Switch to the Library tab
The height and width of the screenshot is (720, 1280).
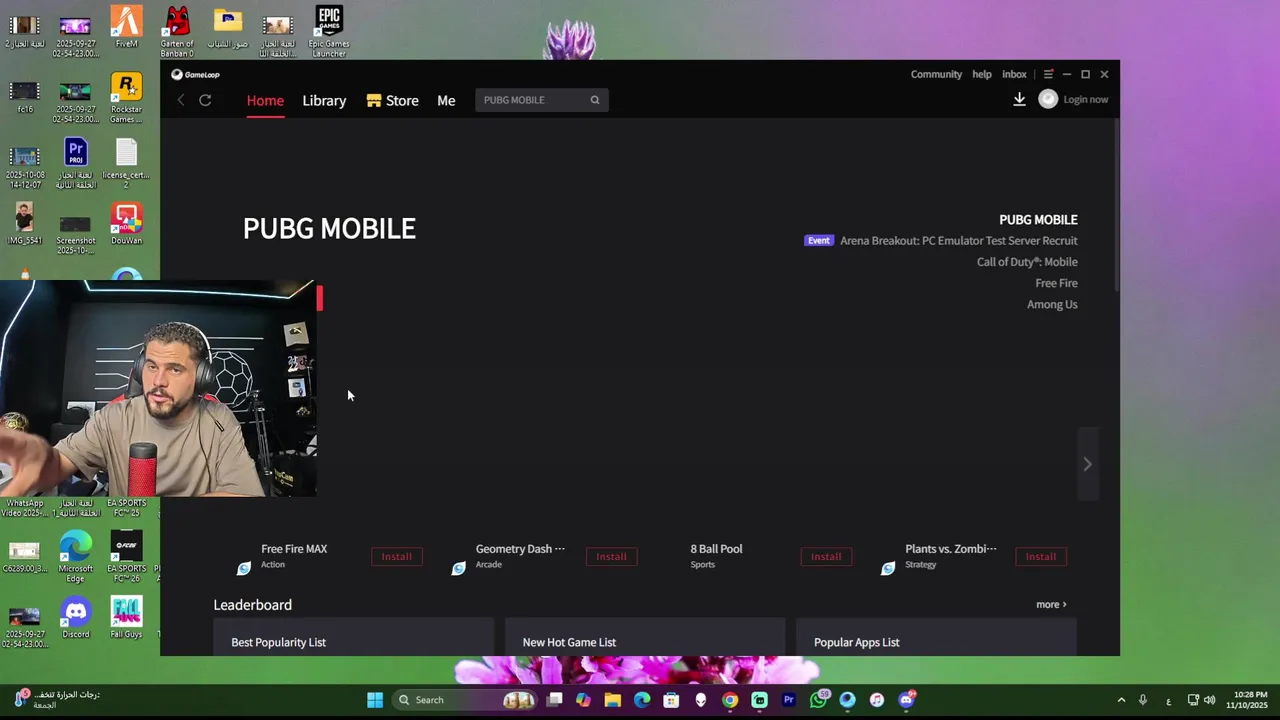pos(324,100)
